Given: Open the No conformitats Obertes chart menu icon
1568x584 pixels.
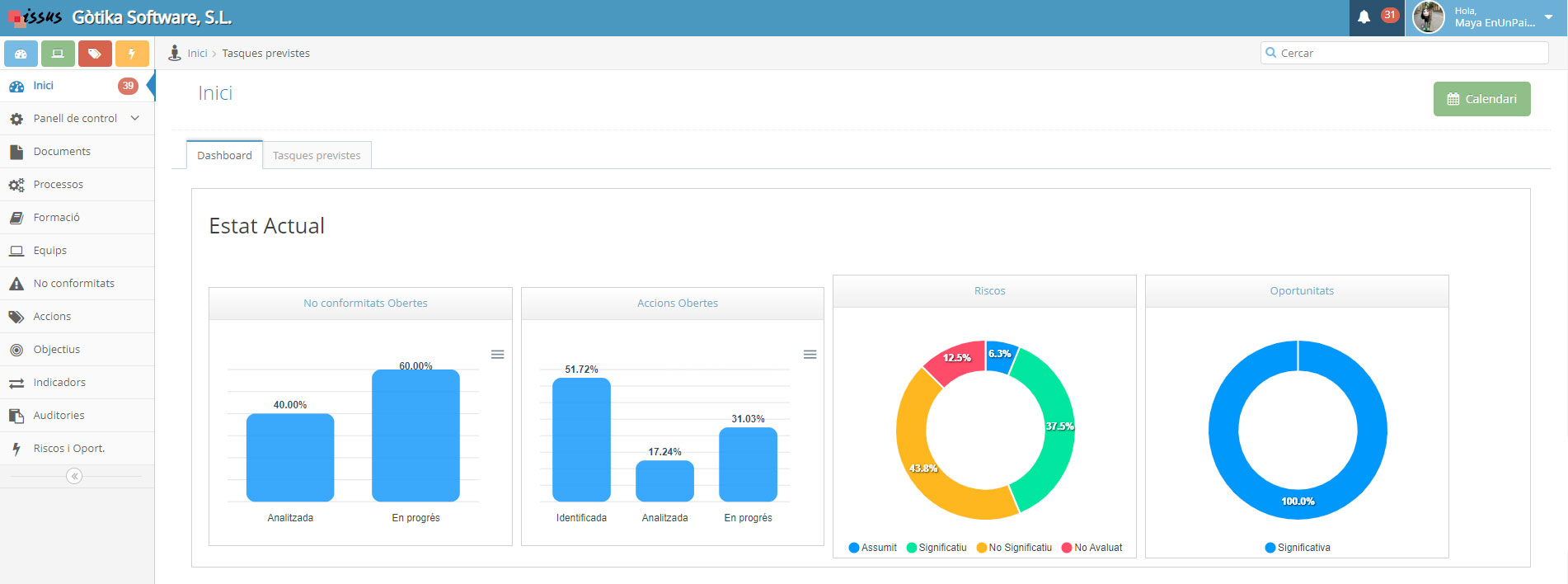Looking at the screenshot, I should (x=497, y=355).
